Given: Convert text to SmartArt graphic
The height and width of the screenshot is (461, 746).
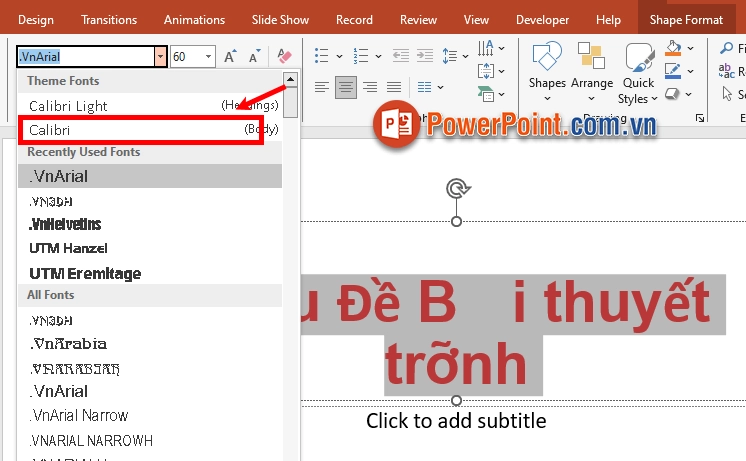Looking at the screenshot, I should coord(486,94).
